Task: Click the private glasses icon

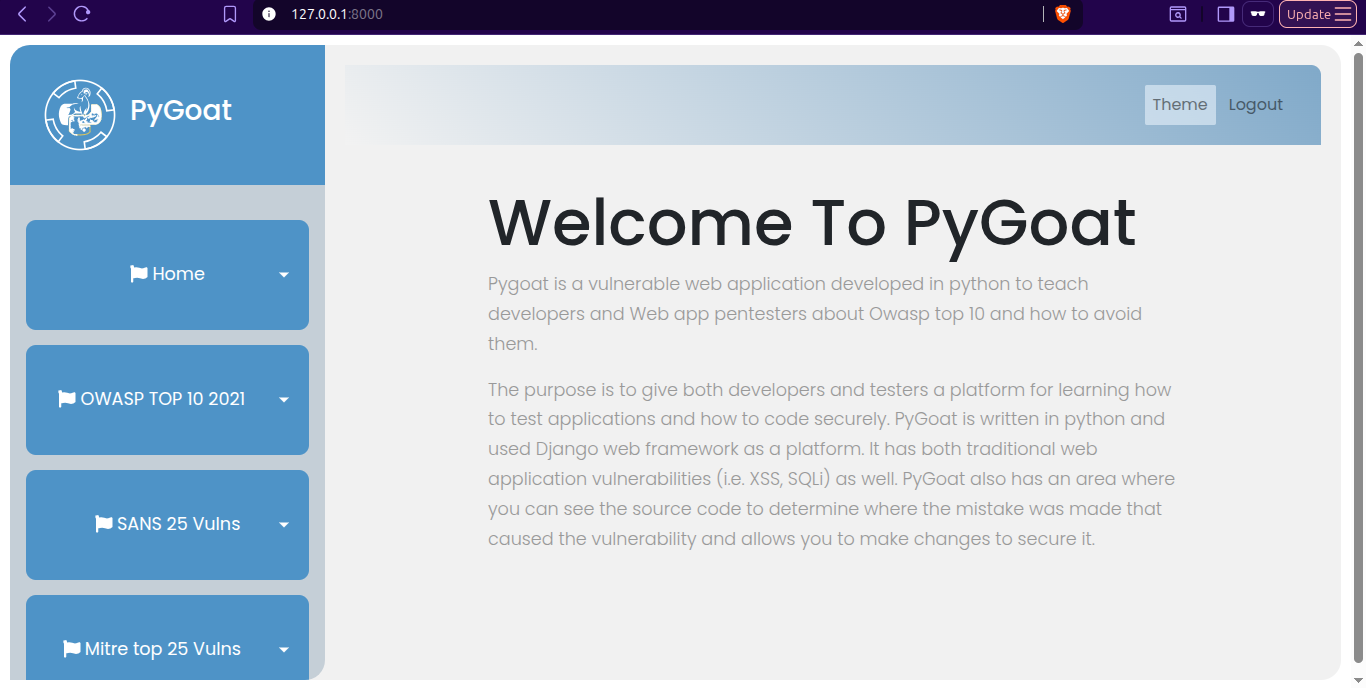Action: [1258, 14]
